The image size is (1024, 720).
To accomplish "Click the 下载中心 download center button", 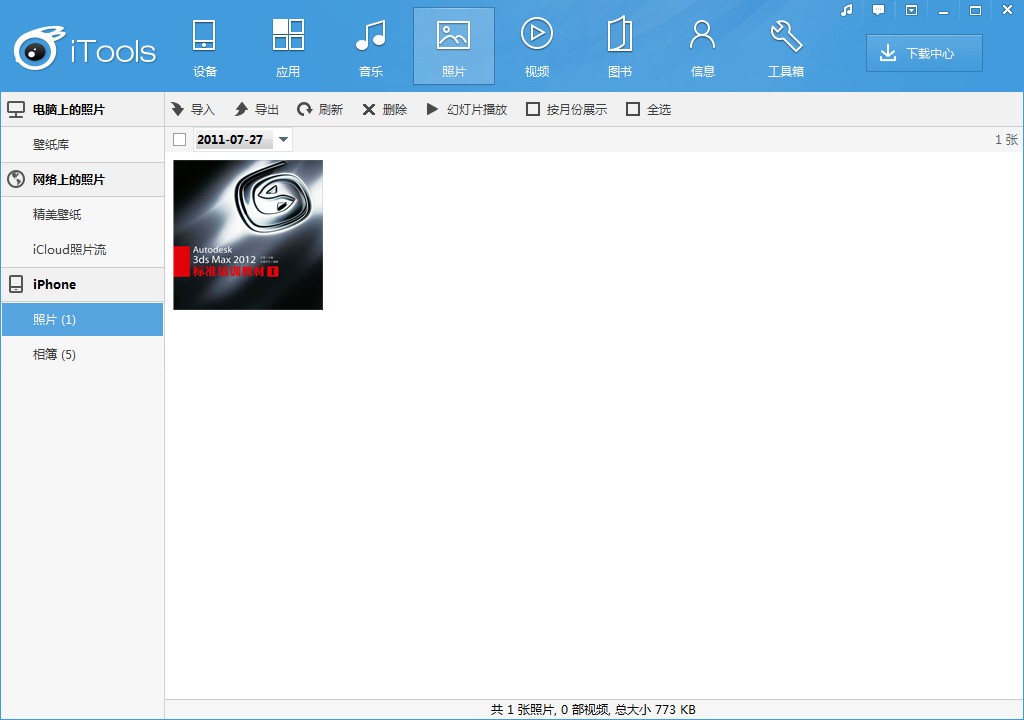I will 924,54.
